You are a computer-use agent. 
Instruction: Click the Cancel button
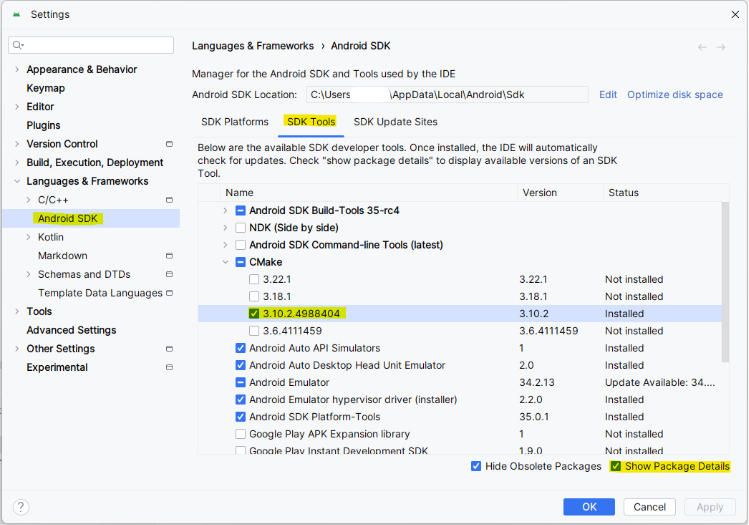pos(650,507)
